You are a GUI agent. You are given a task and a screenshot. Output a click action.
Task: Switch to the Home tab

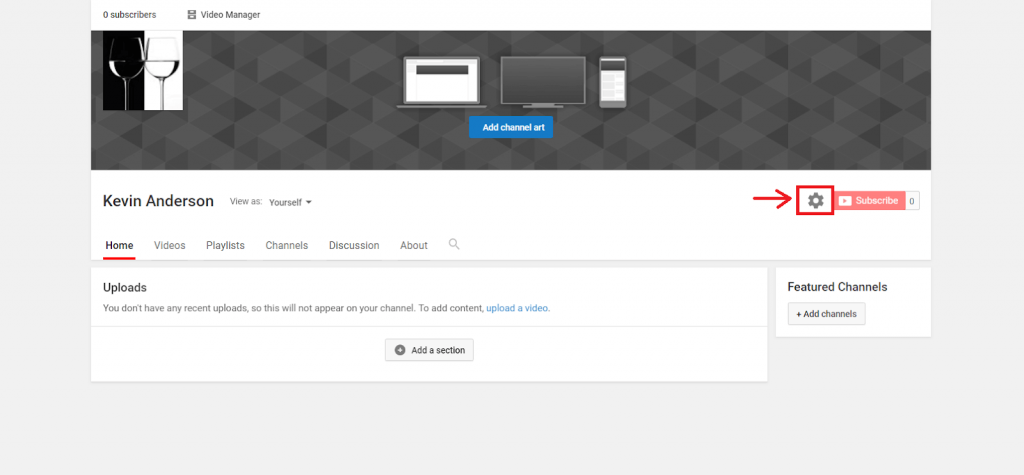(x=120, y=246)
